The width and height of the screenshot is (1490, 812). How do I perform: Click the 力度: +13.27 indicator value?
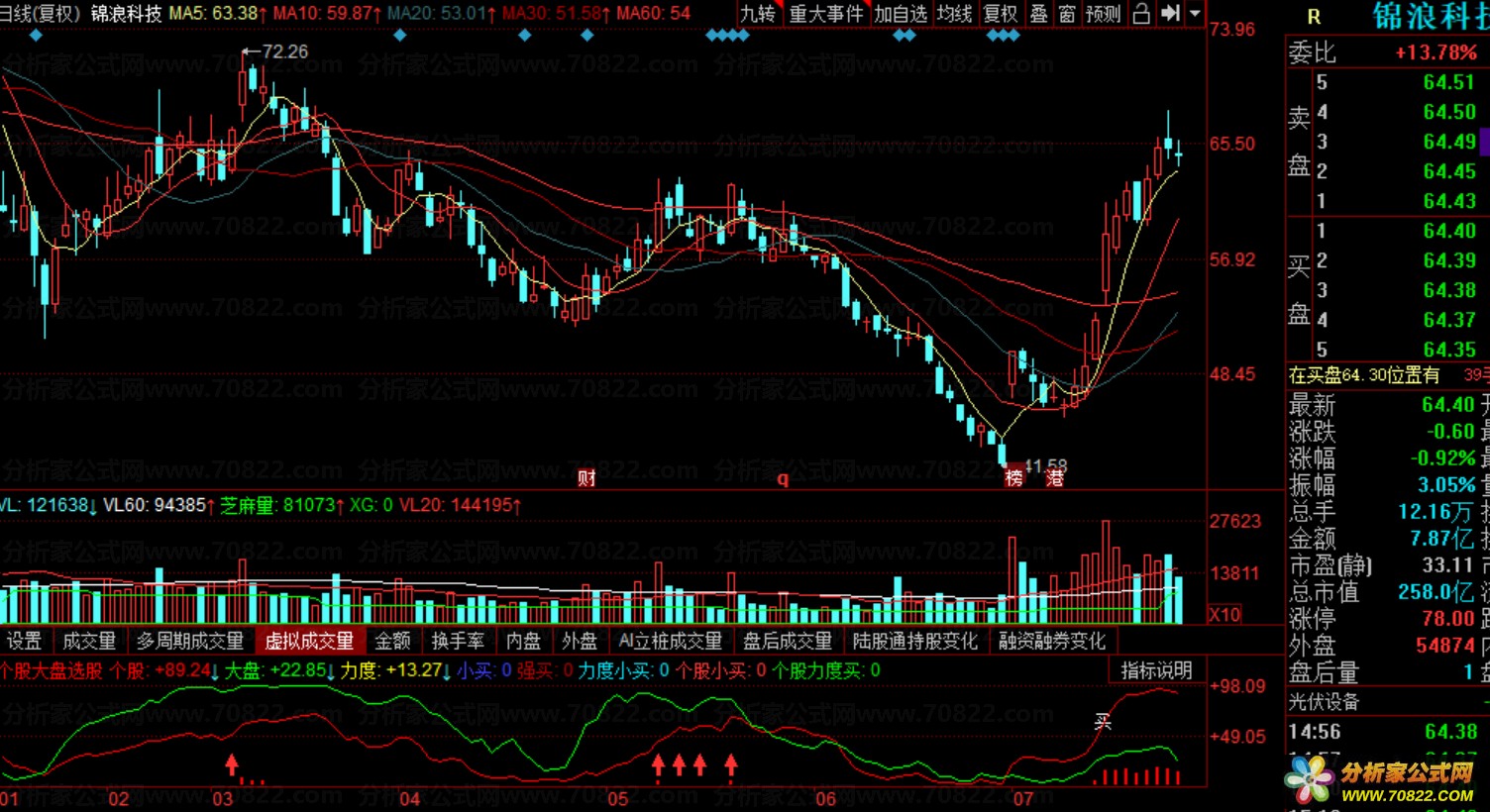click(x=394, y=670)
